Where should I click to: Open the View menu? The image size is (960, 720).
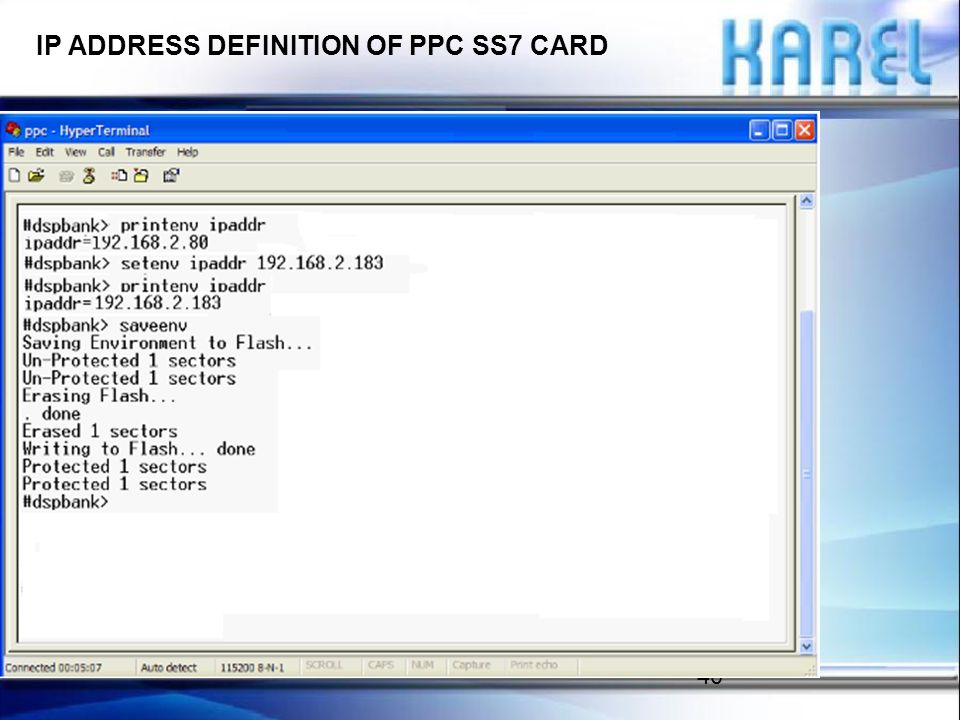(75, 152)
